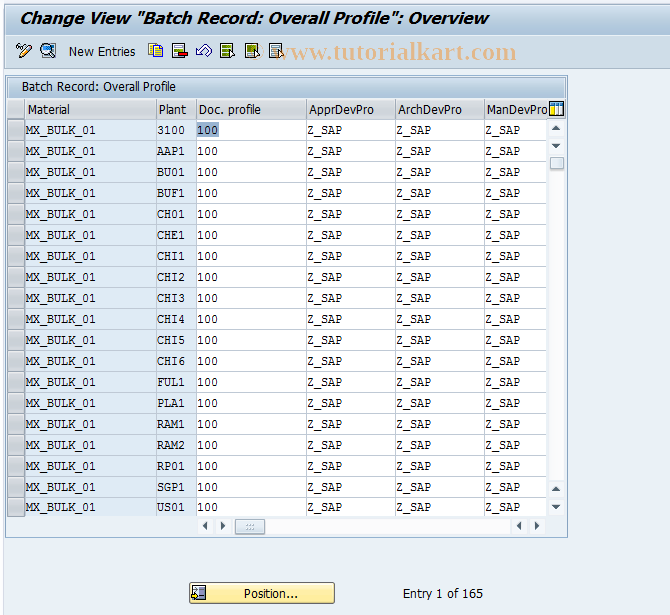Screen dimensions: 670x615
Task: Click far-right scroll left arrow of horizontal bar
Action: [x=519, y=526]
